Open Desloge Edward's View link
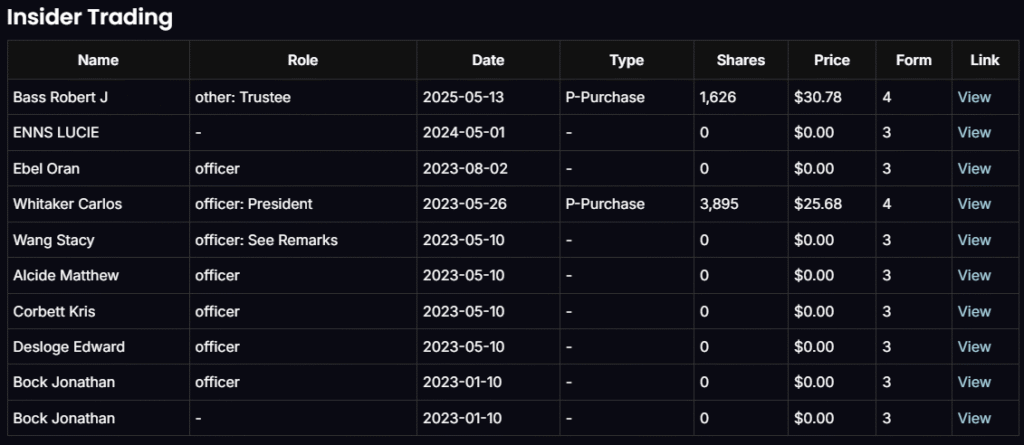The height and width of the screenshot is (445, 1024). (974, 347)
